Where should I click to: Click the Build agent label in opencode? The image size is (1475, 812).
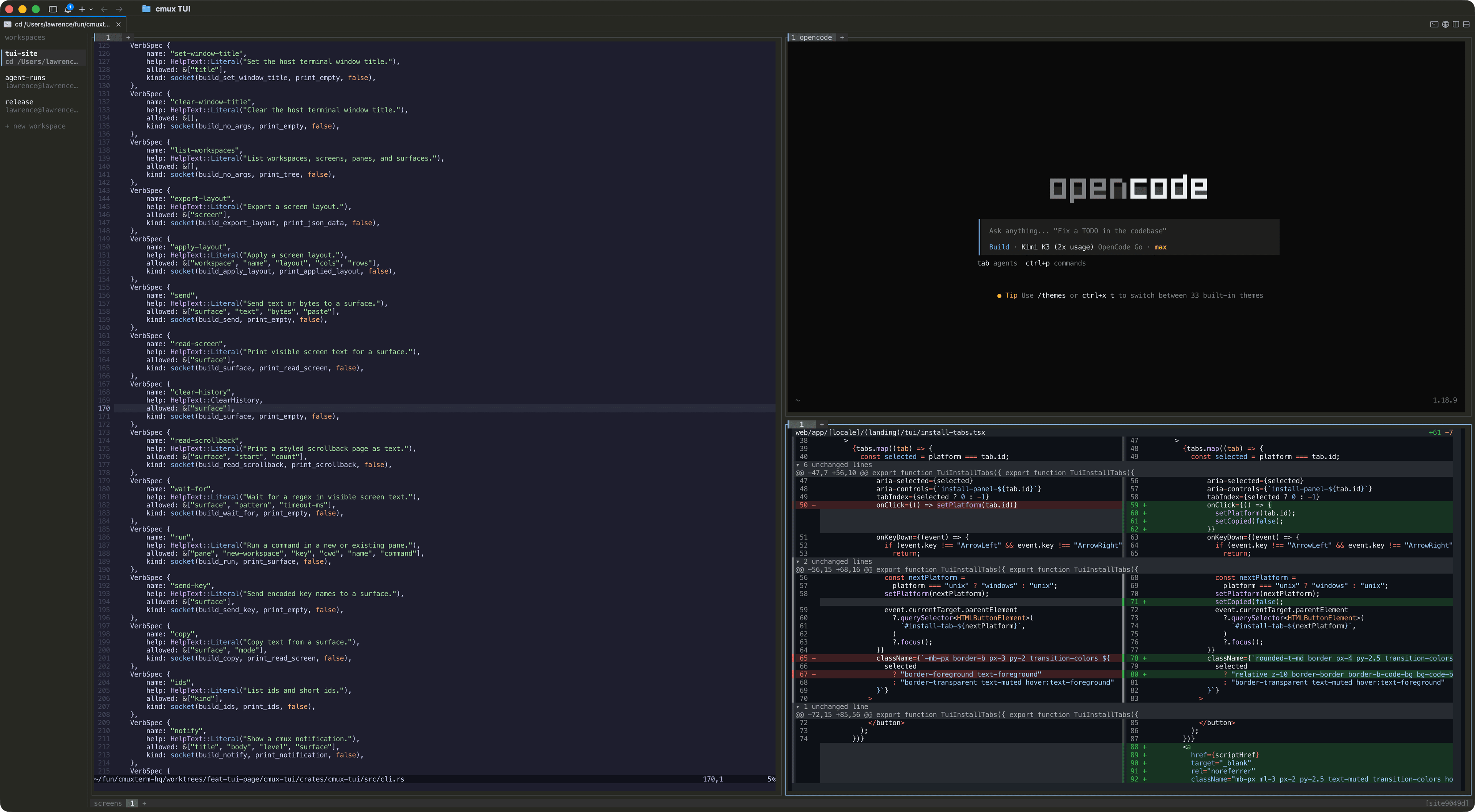pyautogui.click(x=999, y=246)
